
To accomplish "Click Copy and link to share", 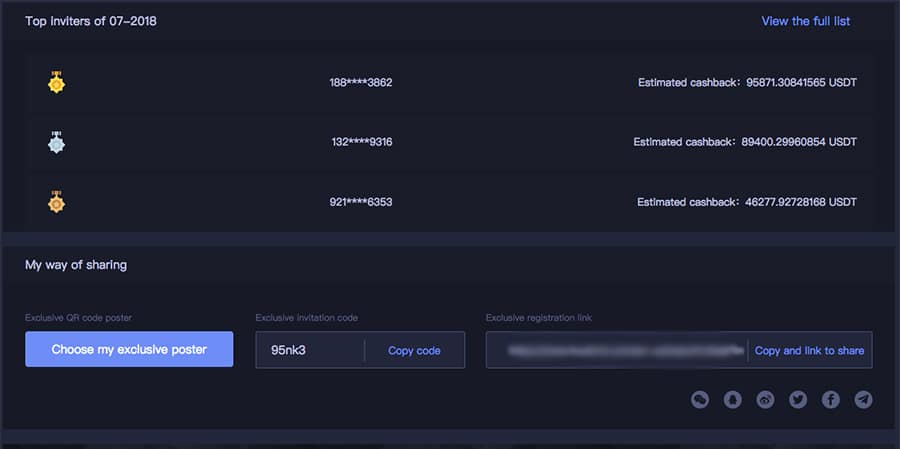I will coord(809,351).
